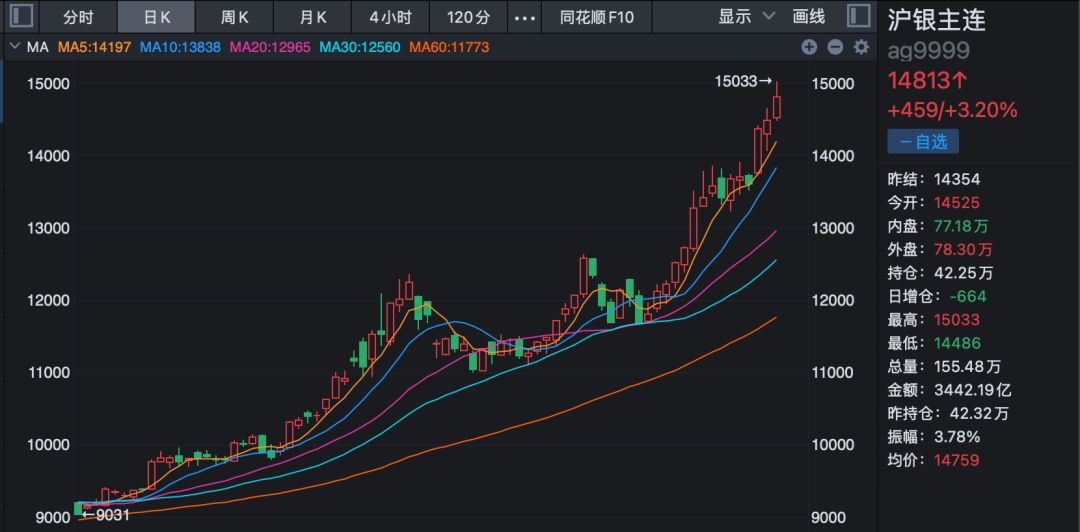Click the MA5 moving average label
1080x532 pixels.
coord(95,47)
